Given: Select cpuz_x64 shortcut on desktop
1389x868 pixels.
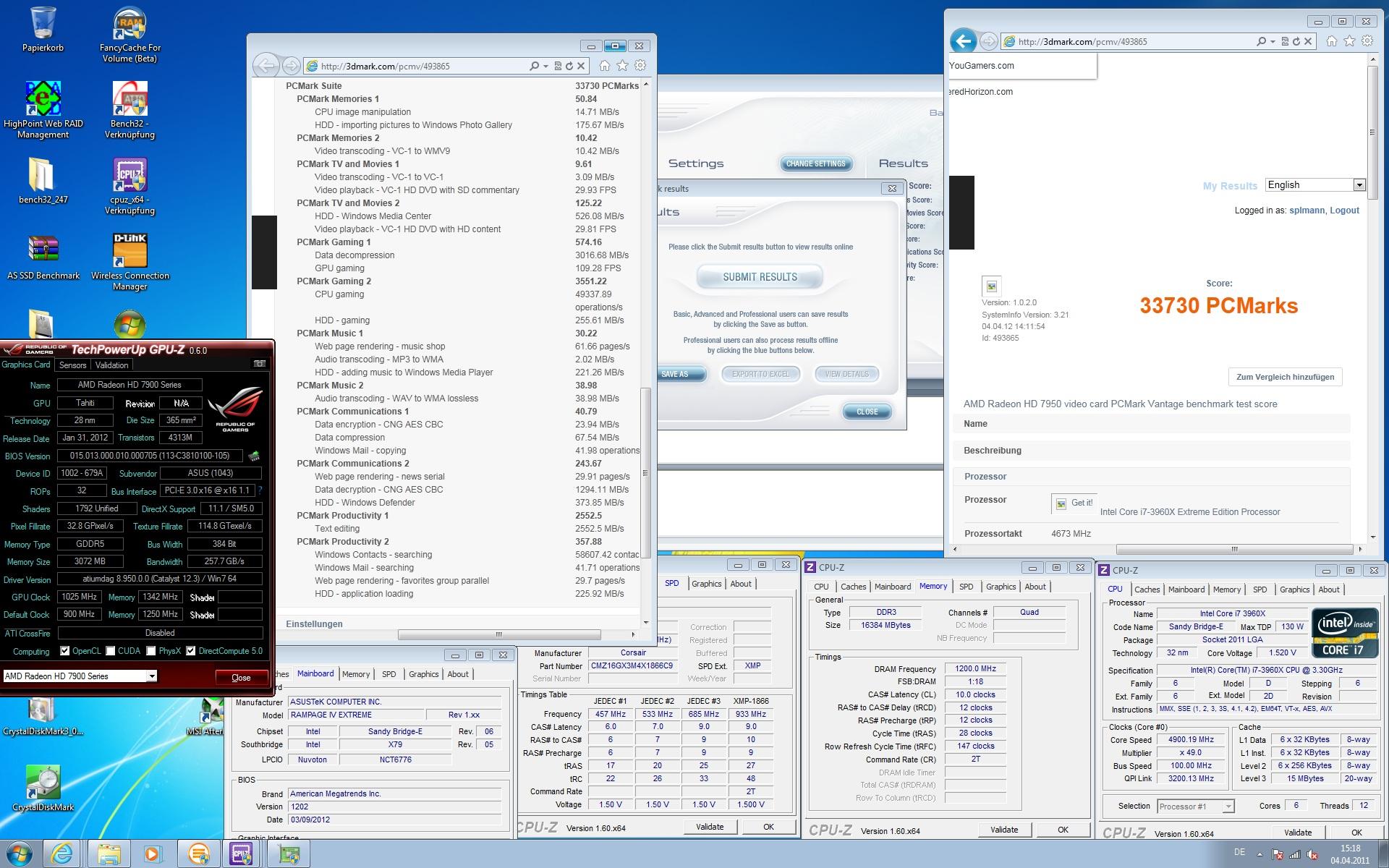Looking at the screenshot, I should [x=130, y=187].
